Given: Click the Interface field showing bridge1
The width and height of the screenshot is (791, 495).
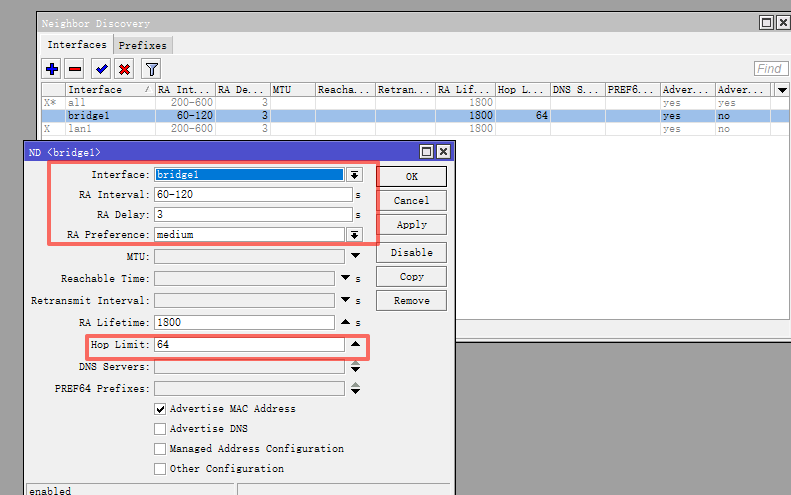Looking at the screenshot, I should pos(249,175).
